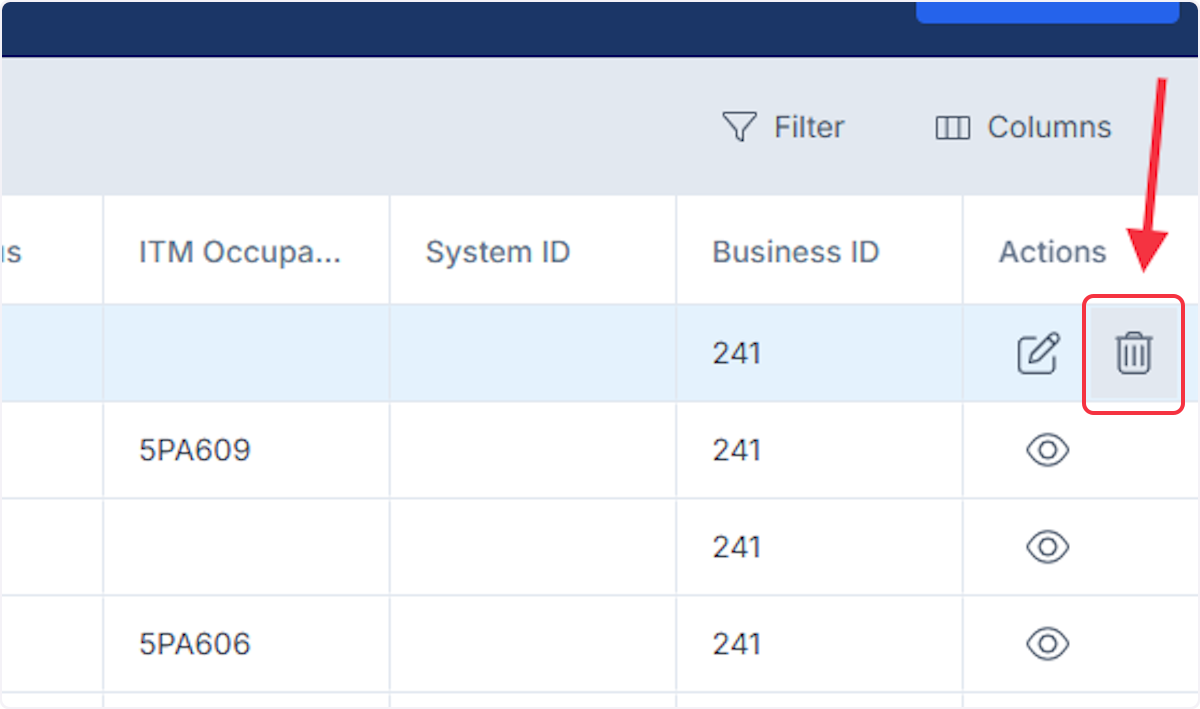1200x709 pixels.
Task: Click the eye icon in the row between 5PA609 and 5PA606
Action: coord(1048,547)
